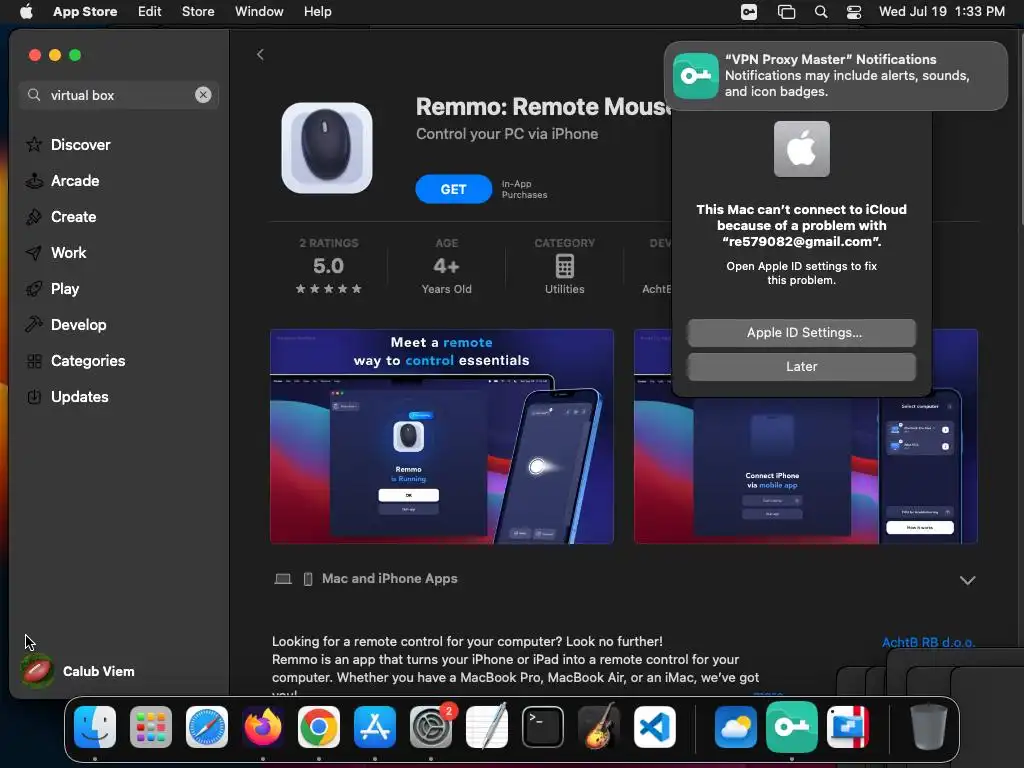Open Terminal from the Dock
Viewport: 1024px width, 768px height.
point(543,727)
